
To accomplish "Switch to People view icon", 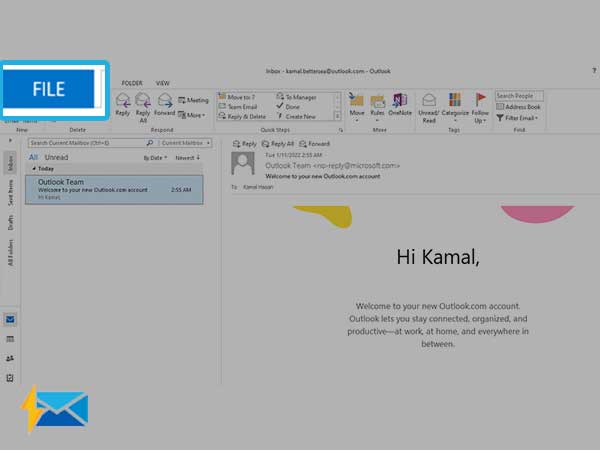I will pyautogui.click(x=10, y=359).
